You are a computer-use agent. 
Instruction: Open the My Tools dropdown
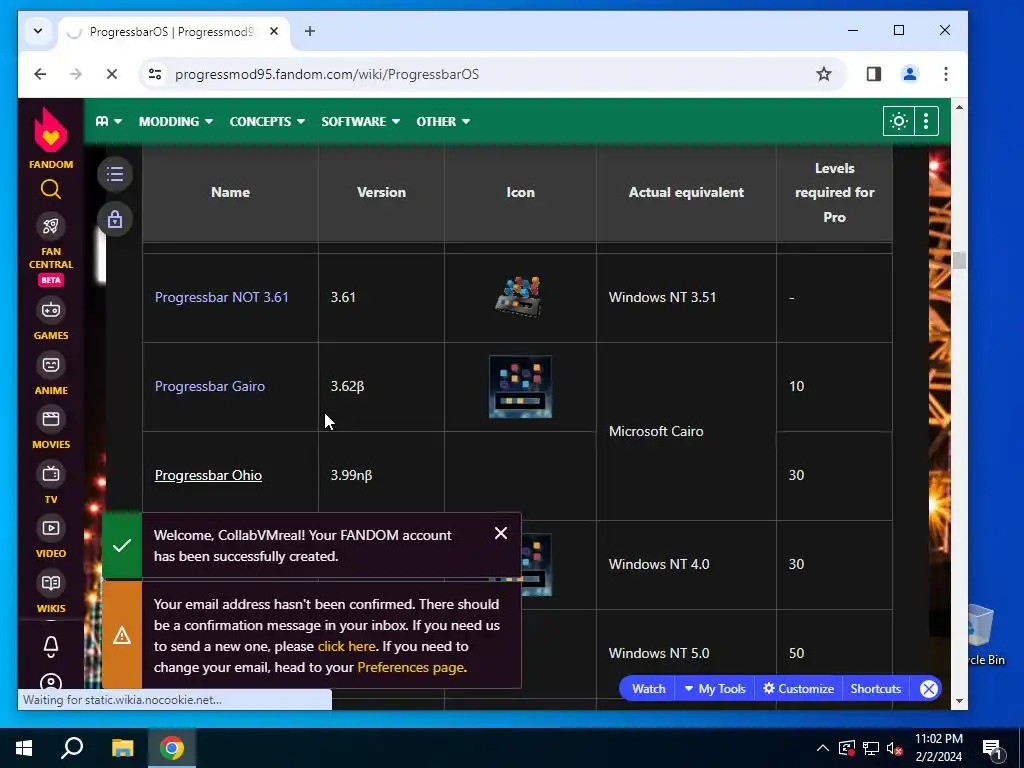714,688
